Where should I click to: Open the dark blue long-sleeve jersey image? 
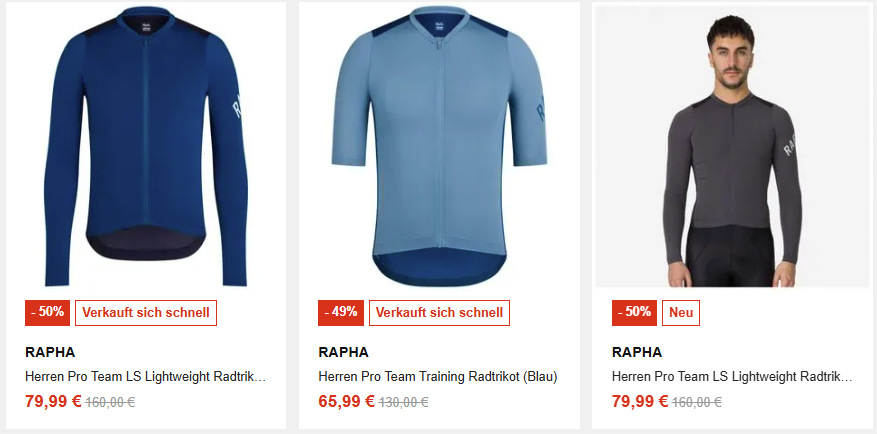click(146, 147)
